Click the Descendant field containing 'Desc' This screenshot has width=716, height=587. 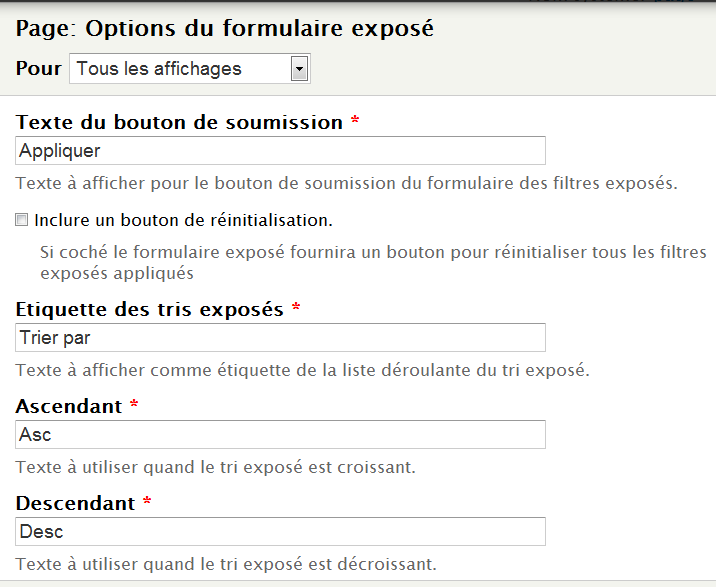pyautogui.click(x=281, y=532)
